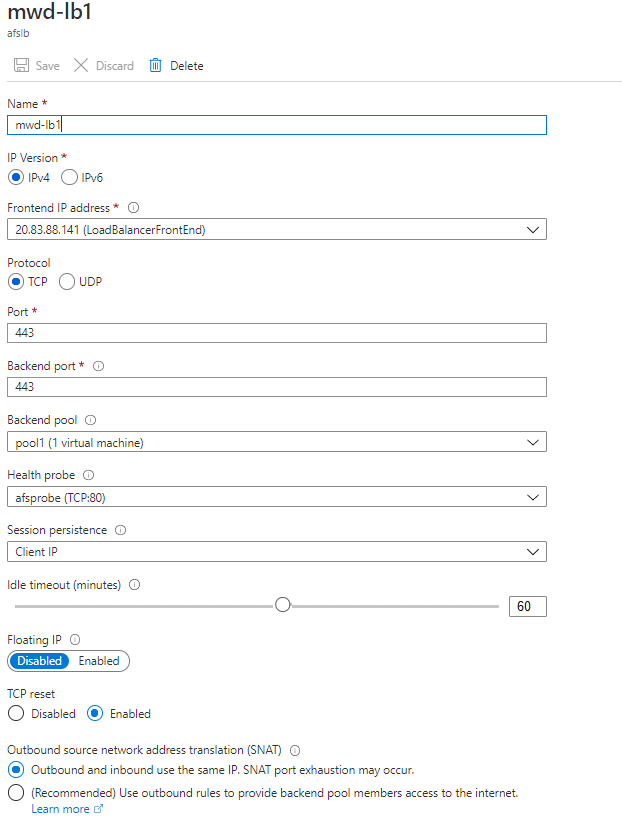Enable Floating IP
The image size is (622, 835).
tap(98, 660)
